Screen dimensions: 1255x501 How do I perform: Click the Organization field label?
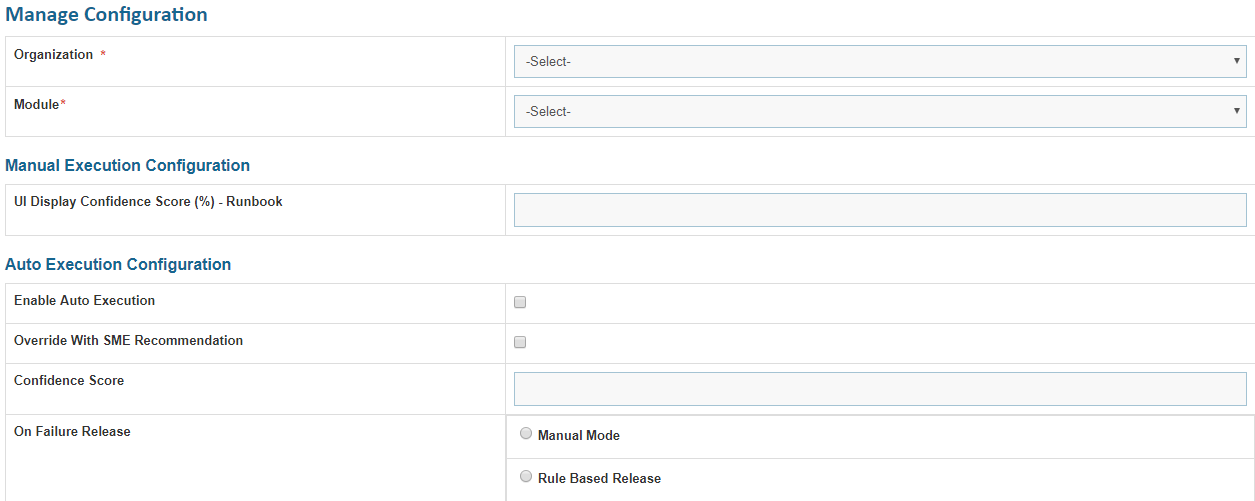coord(53,55)
